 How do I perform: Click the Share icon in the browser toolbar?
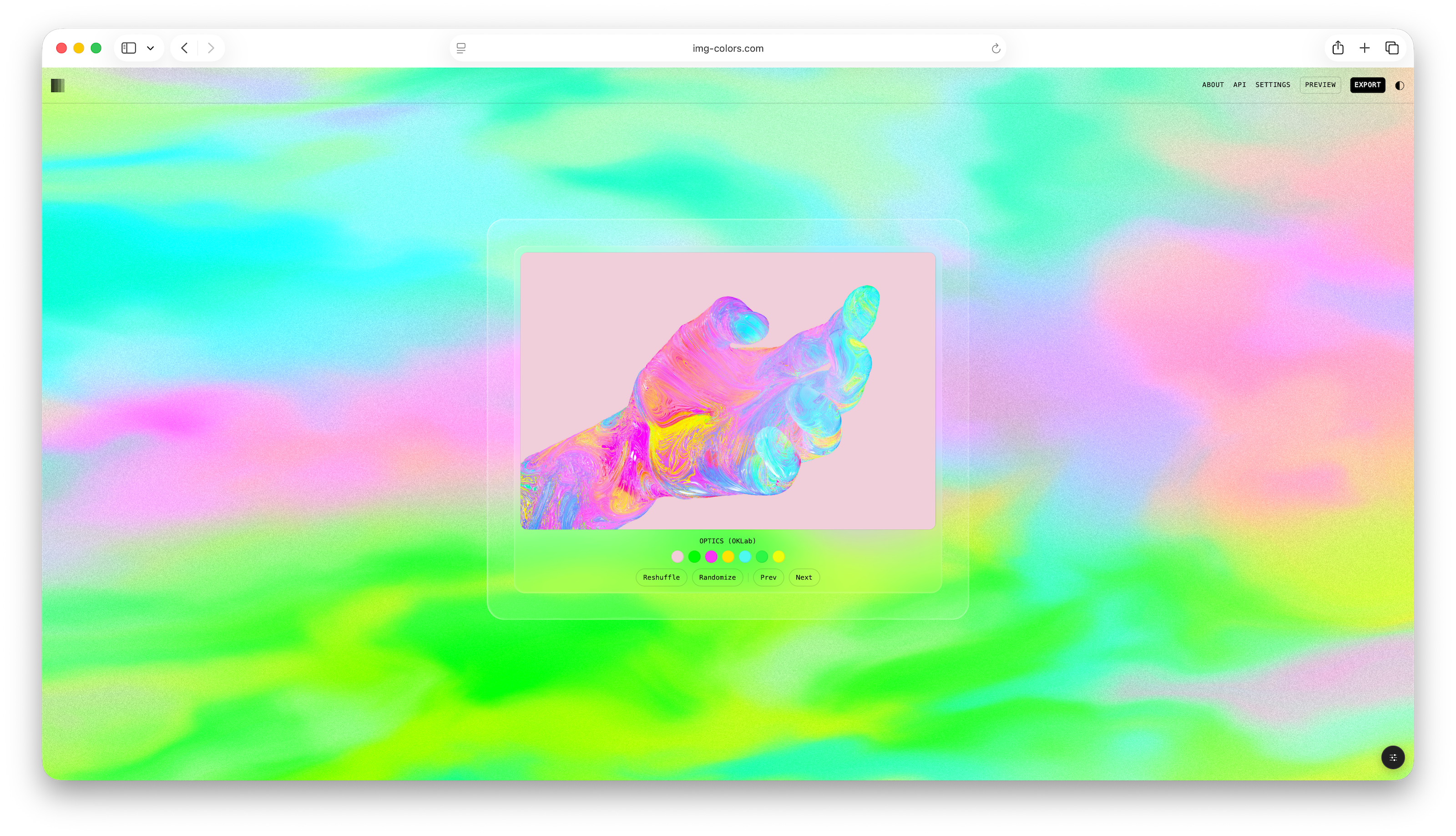click(x=1338, y=48)
